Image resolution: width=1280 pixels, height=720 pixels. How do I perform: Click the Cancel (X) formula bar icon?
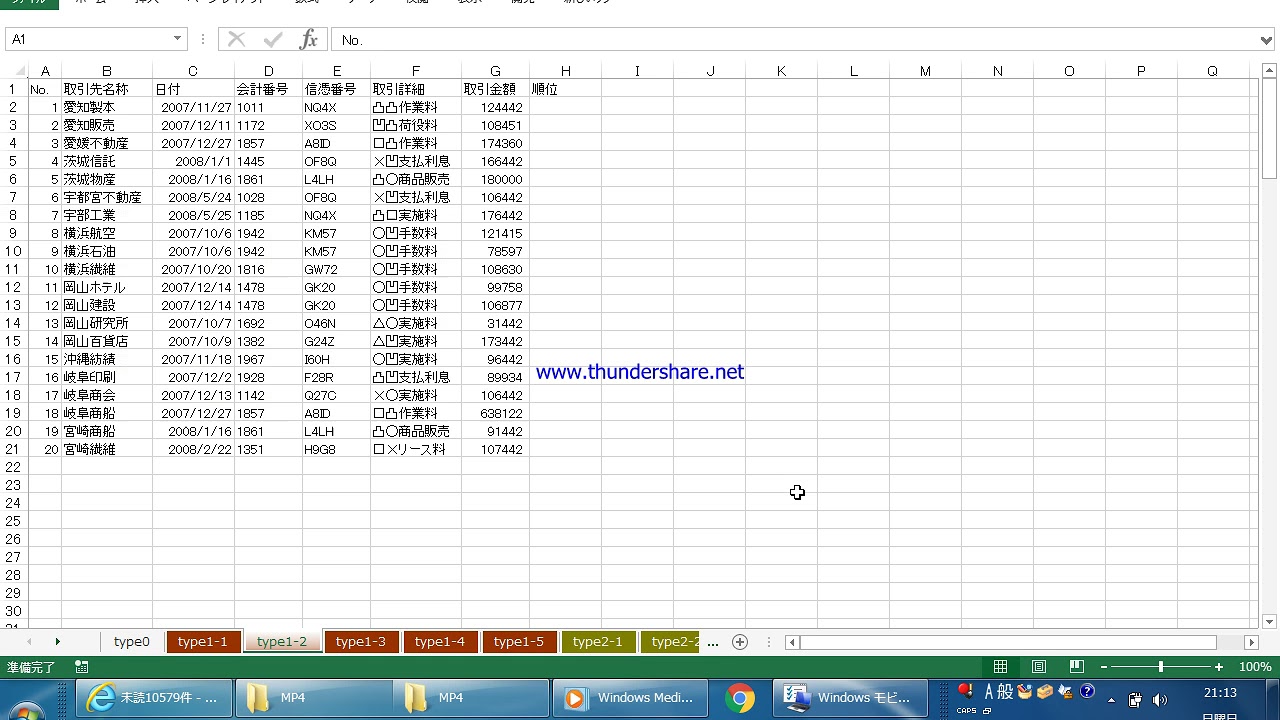click(x=236, y=39)
